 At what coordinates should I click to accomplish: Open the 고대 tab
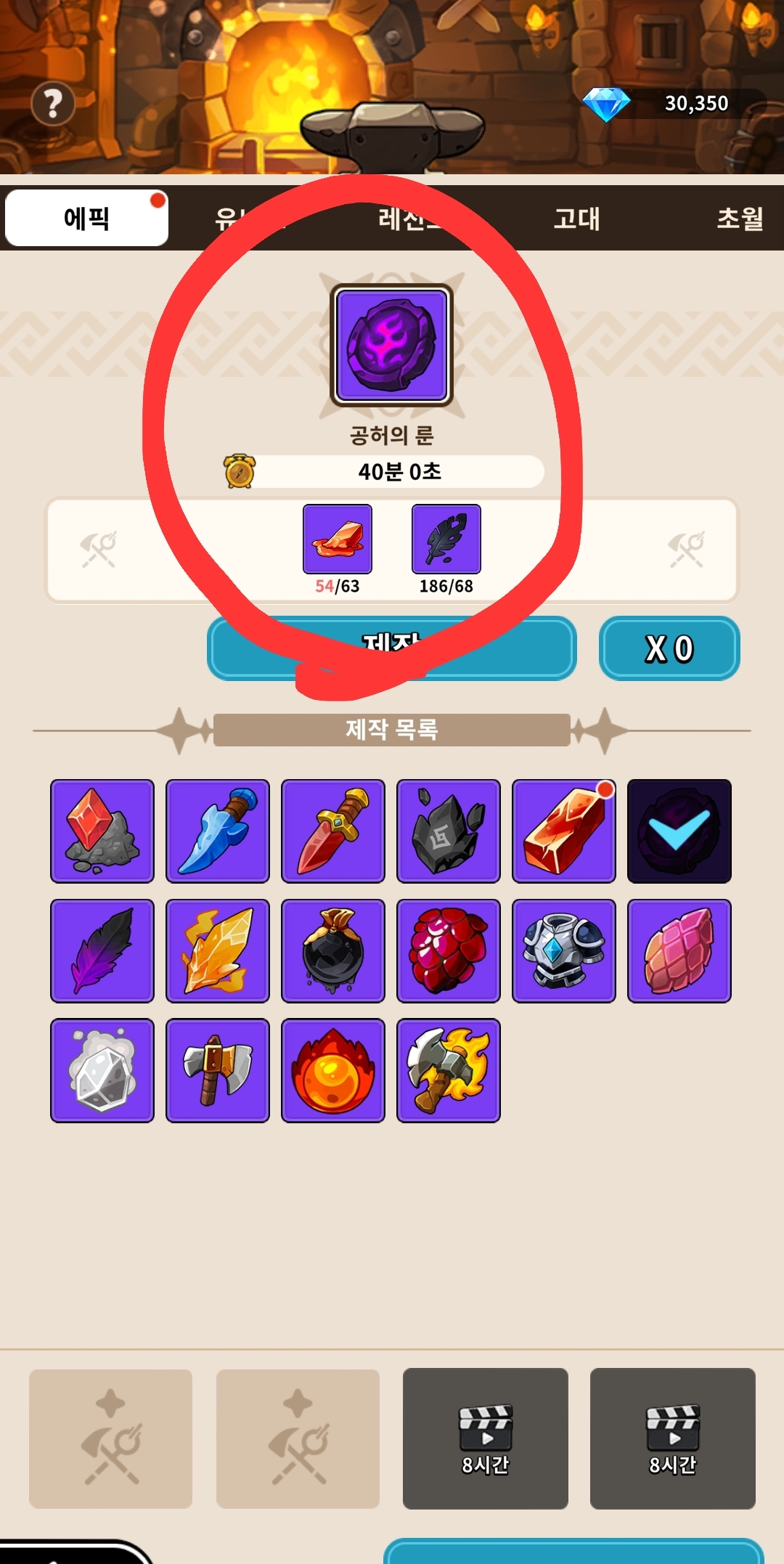(577, 218)
